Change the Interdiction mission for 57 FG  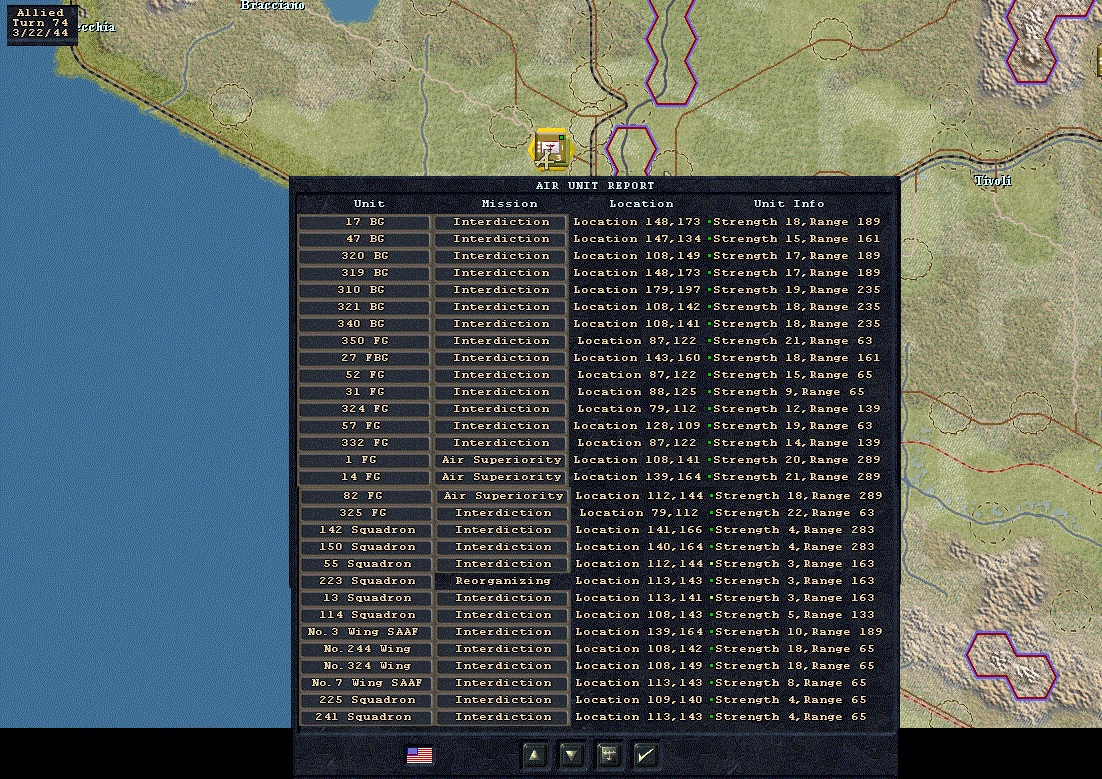coord(501,426)
